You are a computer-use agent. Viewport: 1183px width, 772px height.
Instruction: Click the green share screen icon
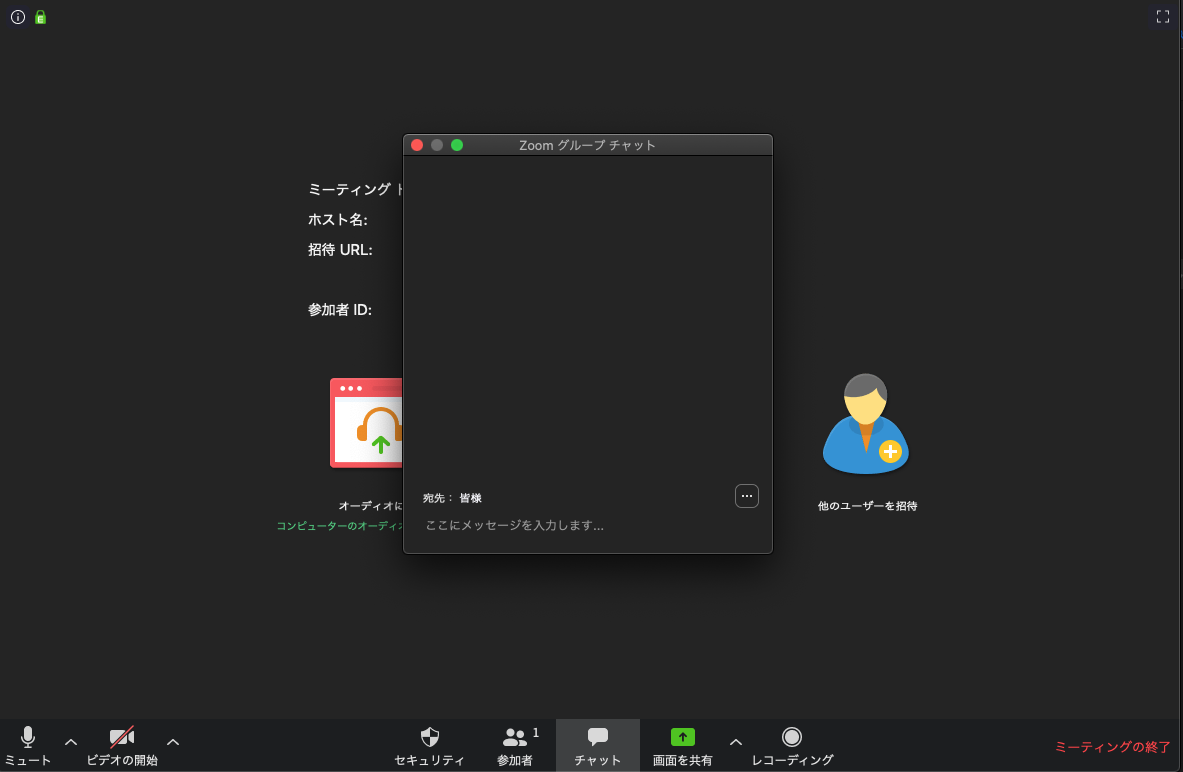coord(682,737)
